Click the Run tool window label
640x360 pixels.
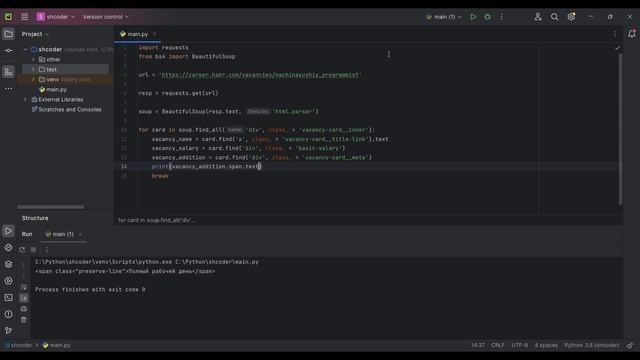27,234
